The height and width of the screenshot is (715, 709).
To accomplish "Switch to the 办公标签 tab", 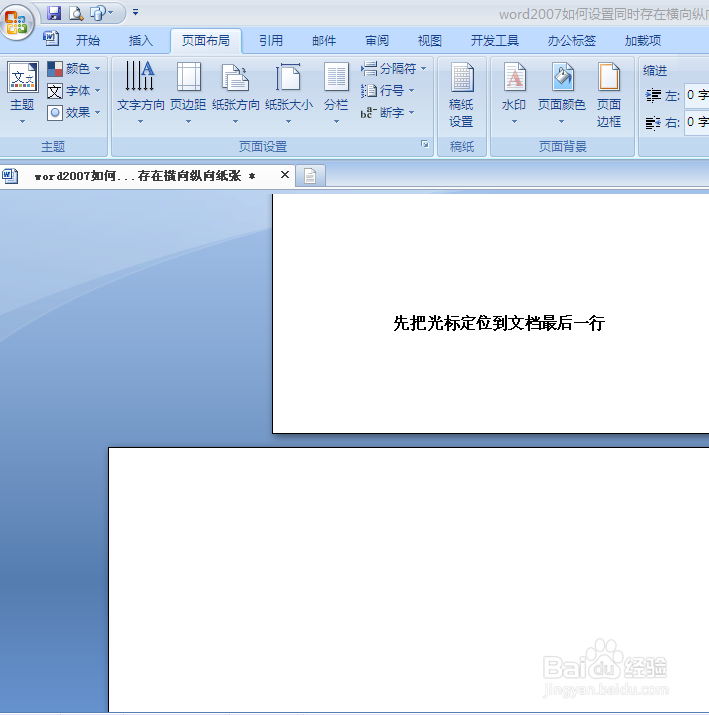I will (572, 41).
